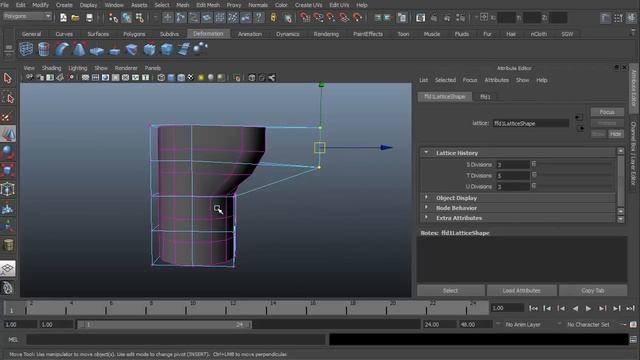Expand the Object Display section
Image resolution: width=640 pixels, height=360 pixels.
[x=427, y=198]
